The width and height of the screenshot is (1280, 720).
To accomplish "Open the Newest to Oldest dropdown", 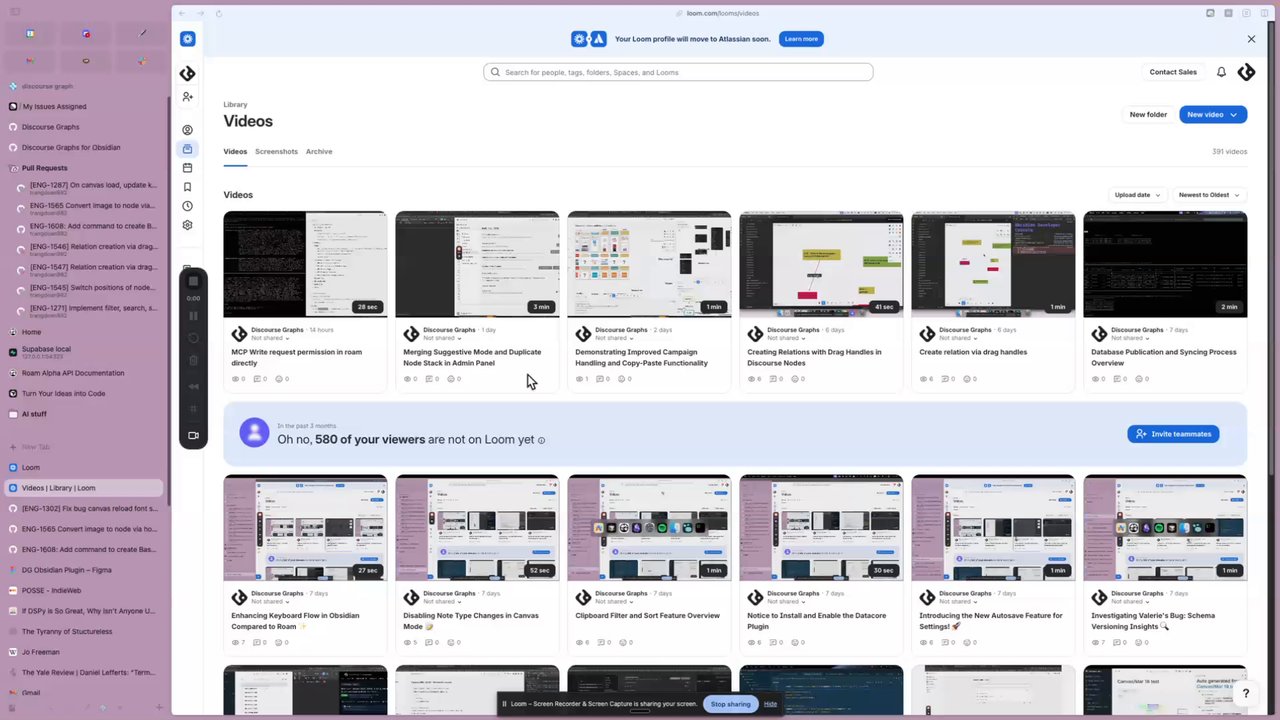I will (1209, 195).
